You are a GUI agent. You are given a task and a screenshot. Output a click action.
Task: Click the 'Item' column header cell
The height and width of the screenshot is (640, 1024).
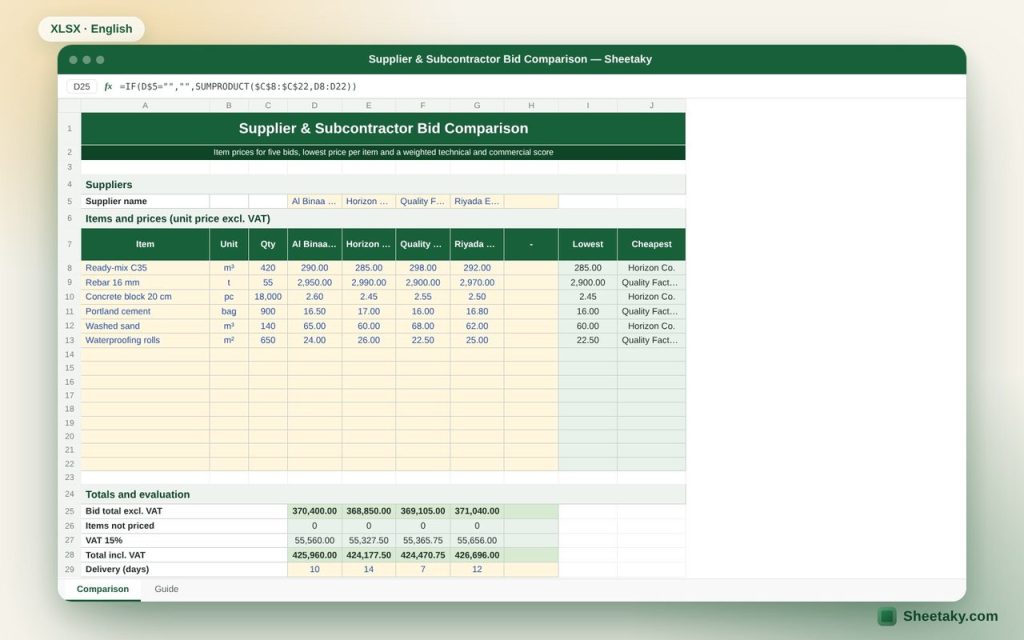tap(145, 244)
